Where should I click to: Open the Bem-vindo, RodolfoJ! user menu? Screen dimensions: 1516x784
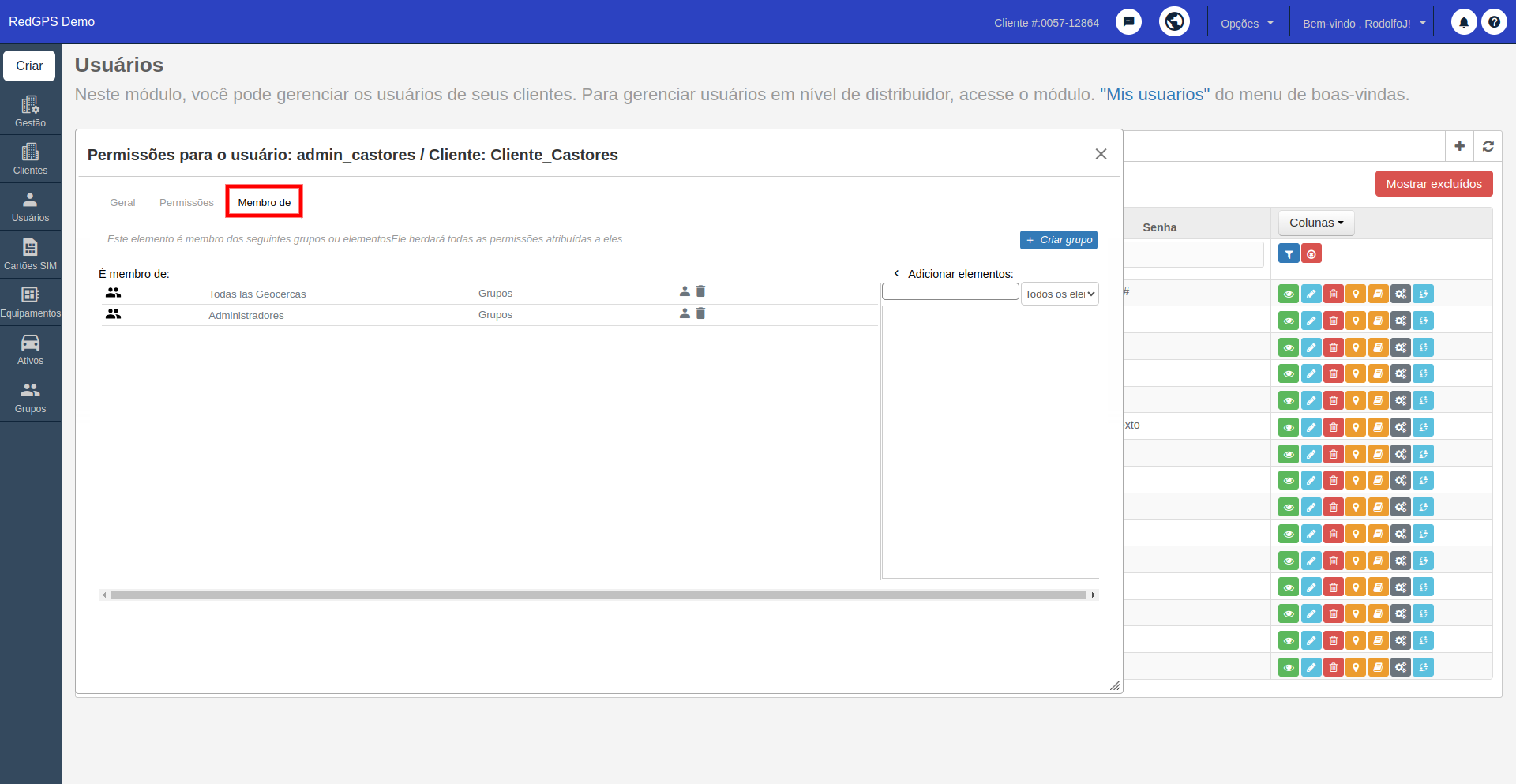[1364, 23]
